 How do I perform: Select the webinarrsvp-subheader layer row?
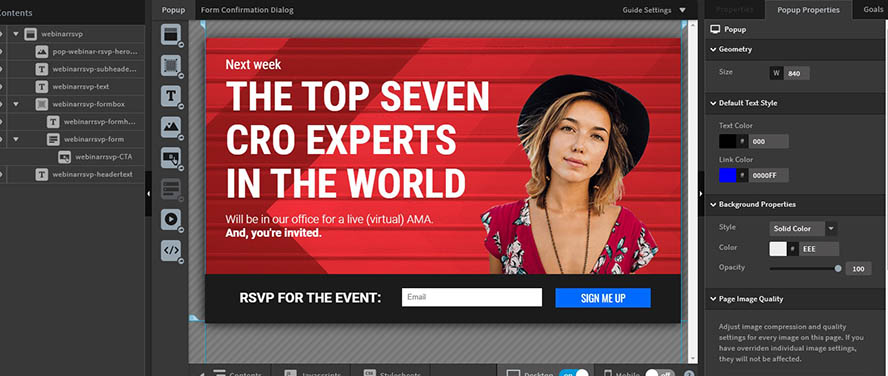(72, 69)
